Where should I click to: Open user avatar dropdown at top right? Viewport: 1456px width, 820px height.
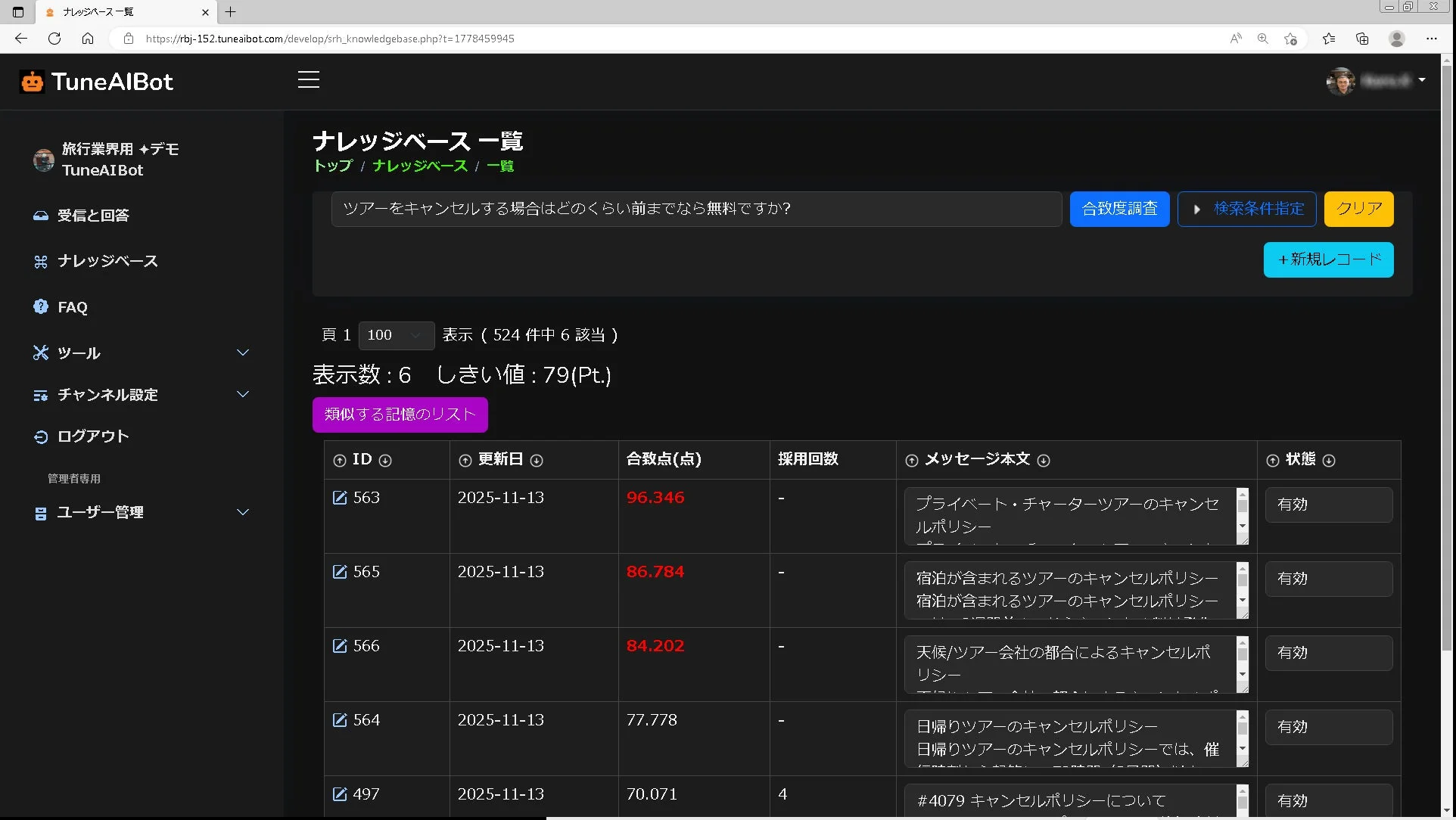click(x=1376, y=81)
